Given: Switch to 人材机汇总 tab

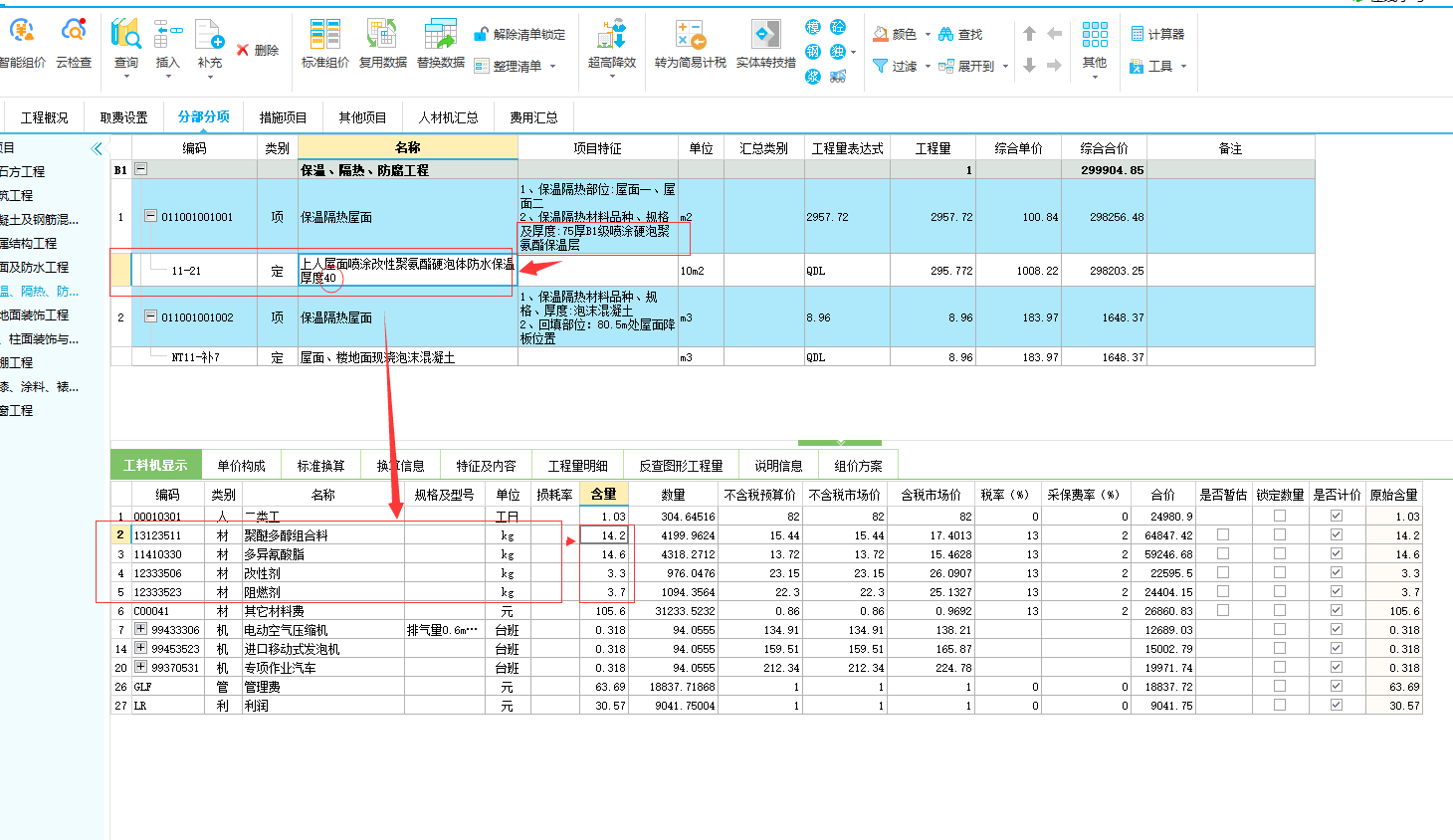Looking at the screenshot, I should click(448, 117).
